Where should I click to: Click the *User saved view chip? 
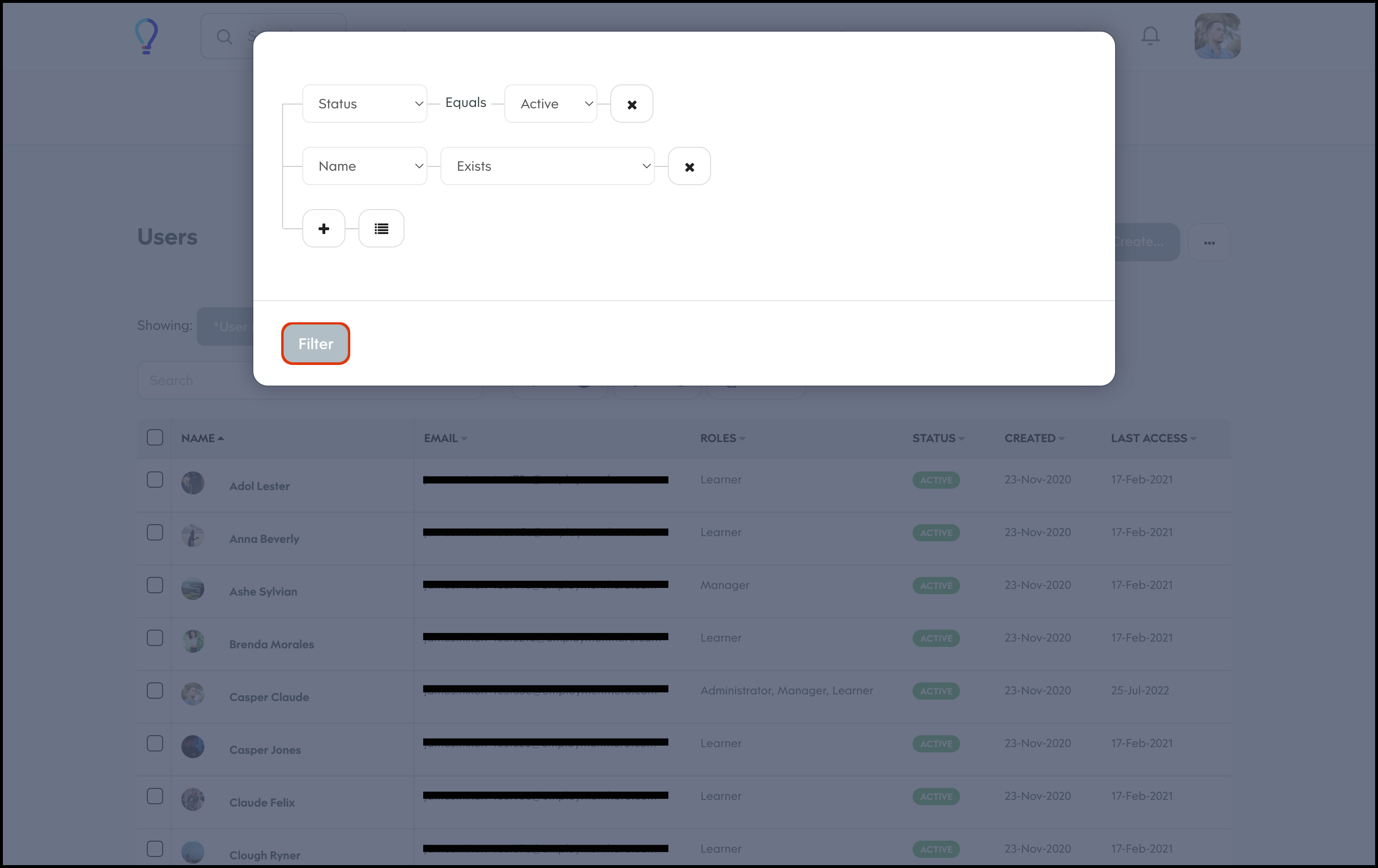226,327
